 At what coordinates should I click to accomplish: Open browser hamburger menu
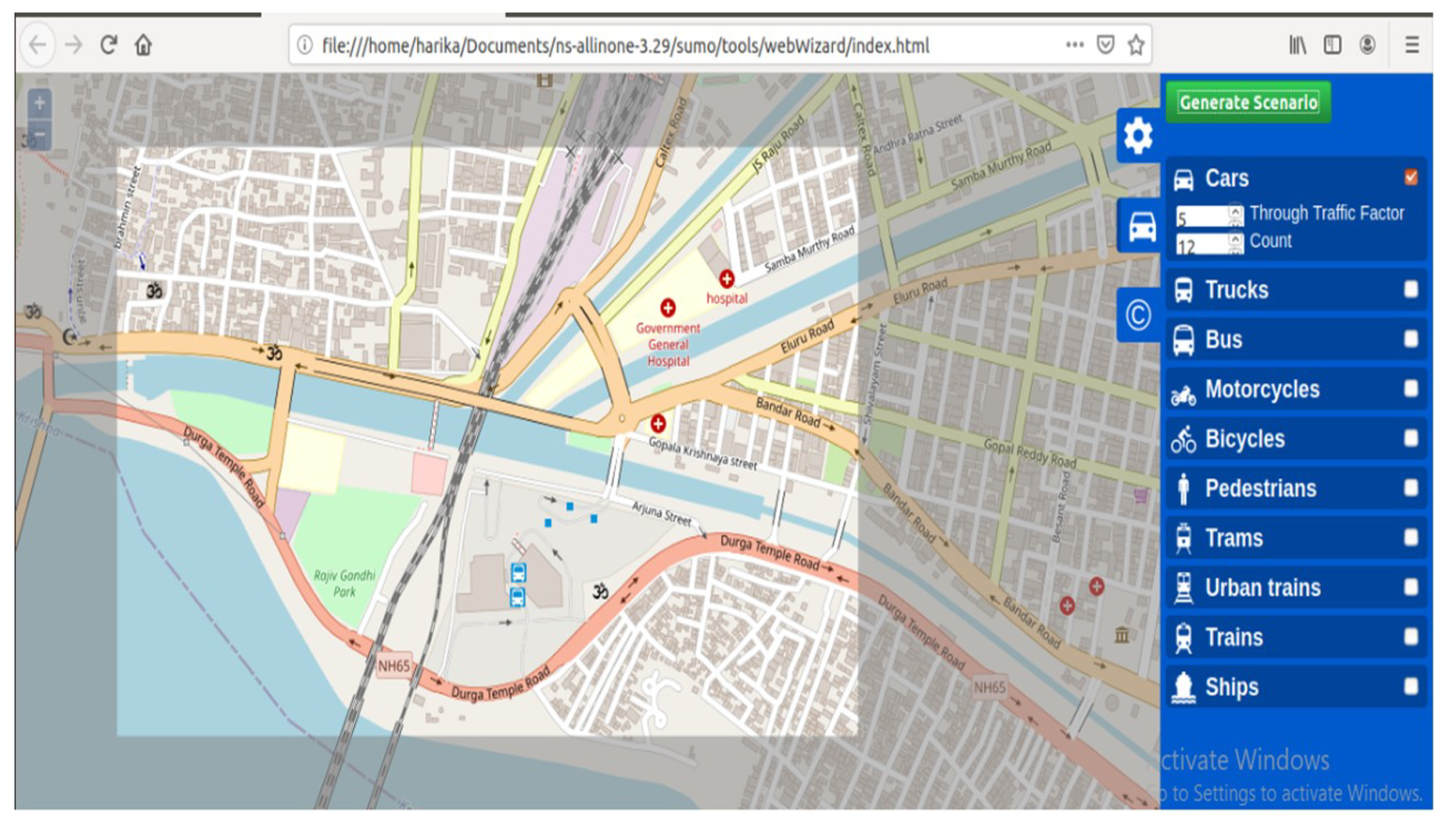[1412, 45]
